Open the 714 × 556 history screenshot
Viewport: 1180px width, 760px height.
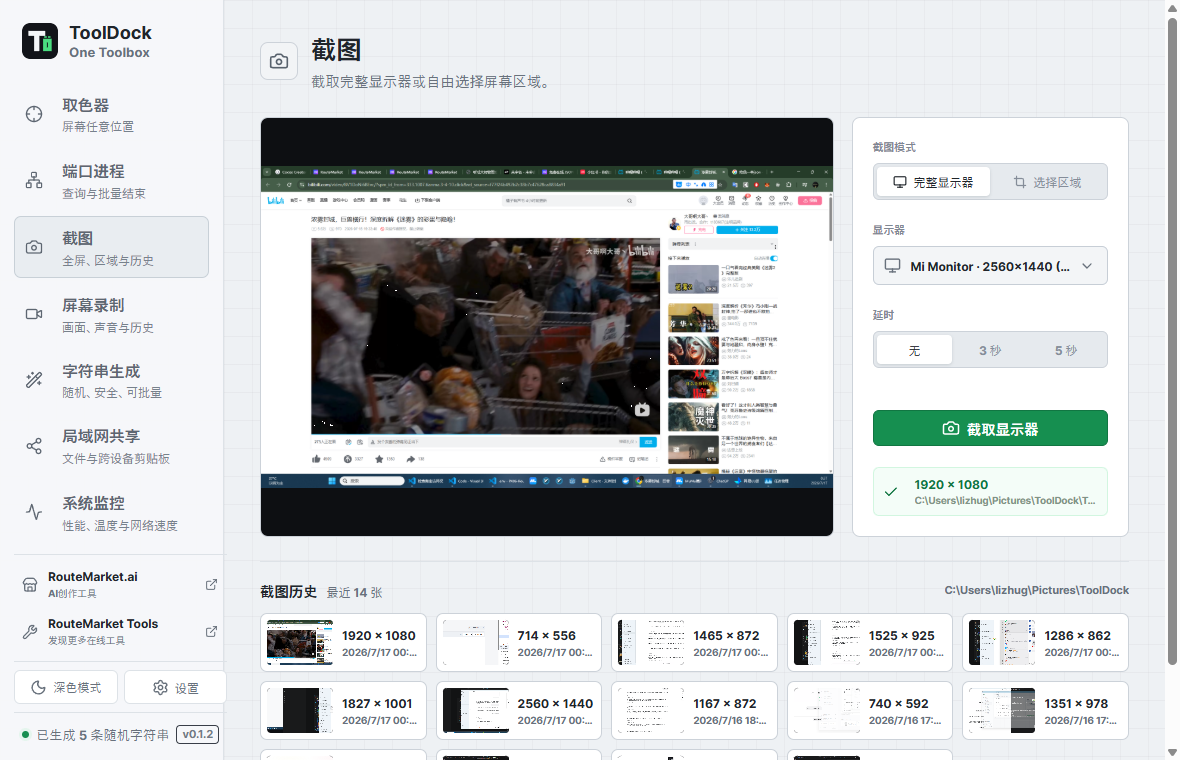click(x=519, y=643)
